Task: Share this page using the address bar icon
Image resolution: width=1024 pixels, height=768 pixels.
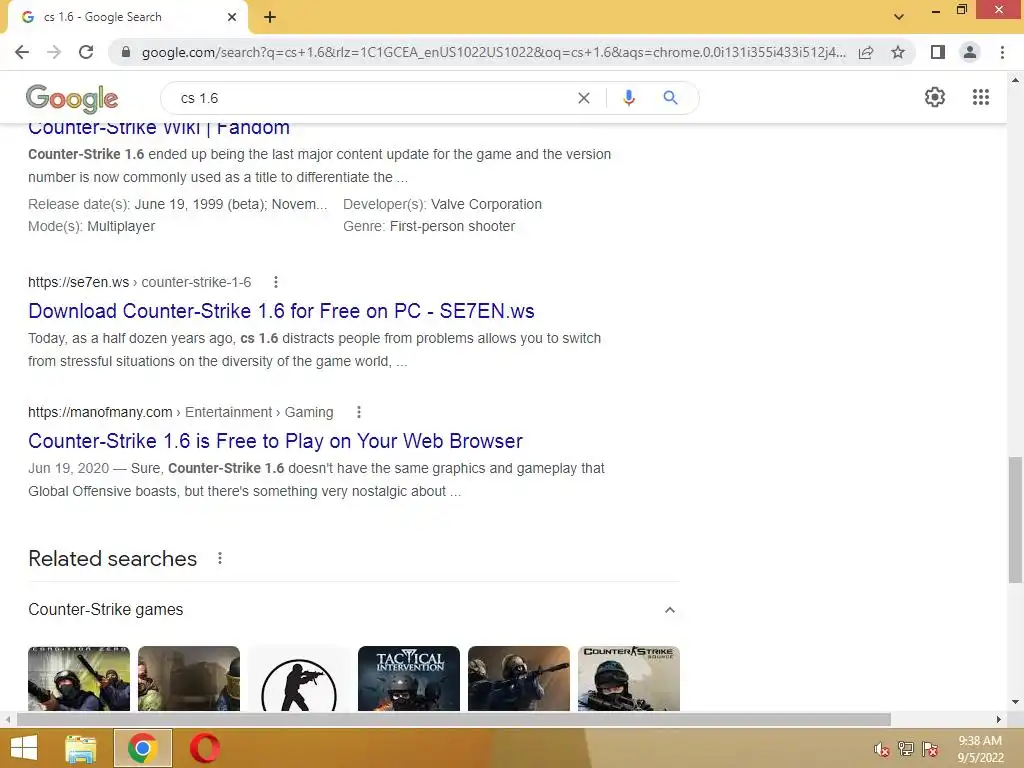Action: point(866,52)
